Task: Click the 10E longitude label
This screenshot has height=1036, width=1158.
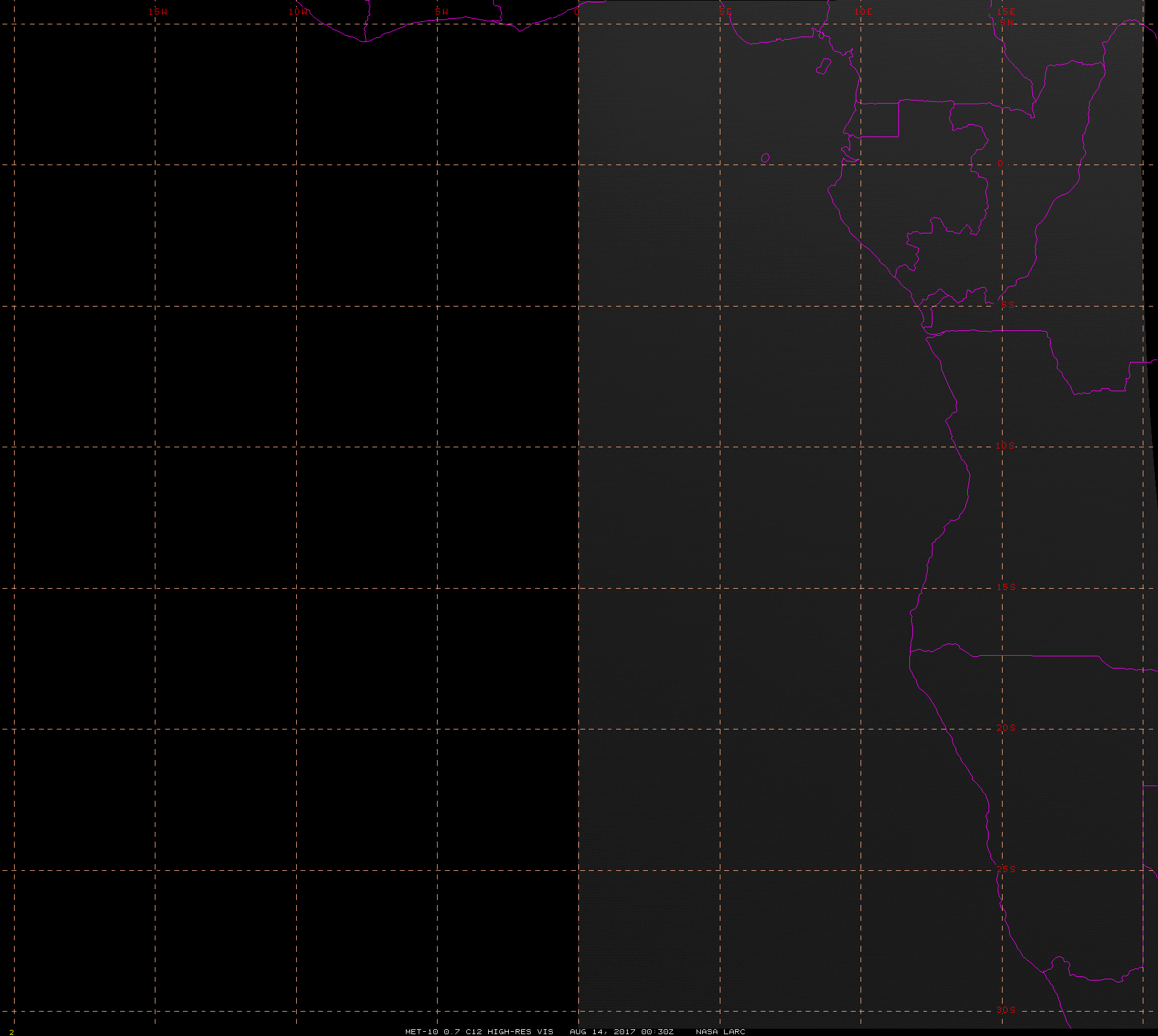Action: [x=864, y=12]
